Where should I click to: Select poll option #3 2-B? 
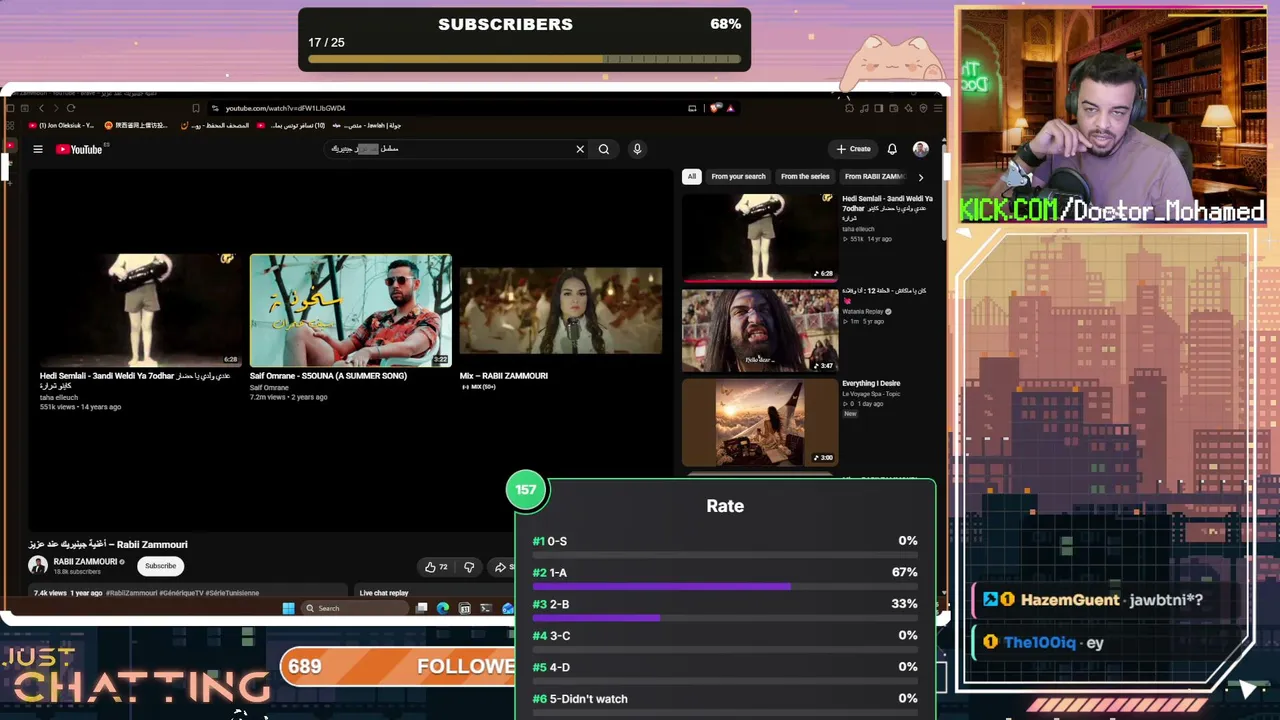725,607
